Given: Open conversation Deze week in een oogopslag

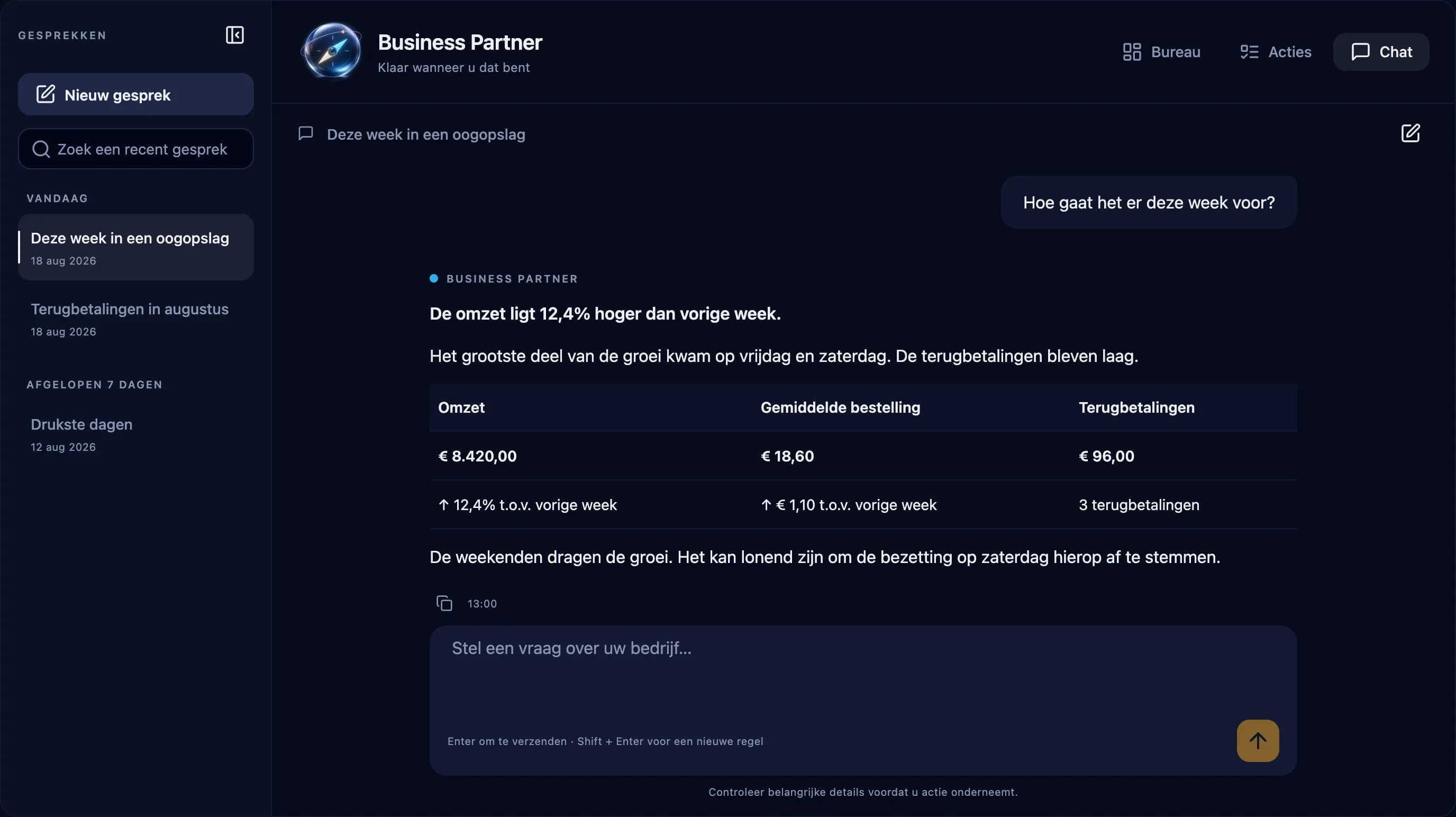Looking at the screenshot, I should (135, 247).
